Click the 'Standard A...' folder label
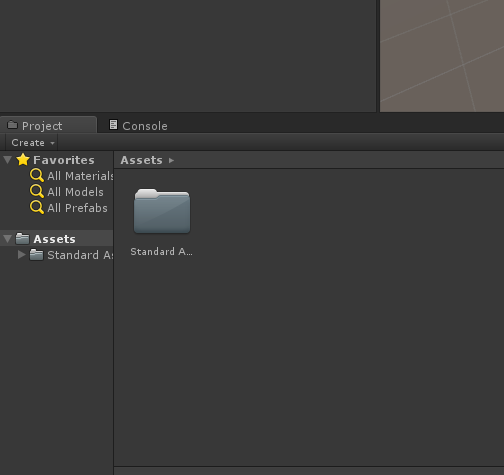 (161, 252)
